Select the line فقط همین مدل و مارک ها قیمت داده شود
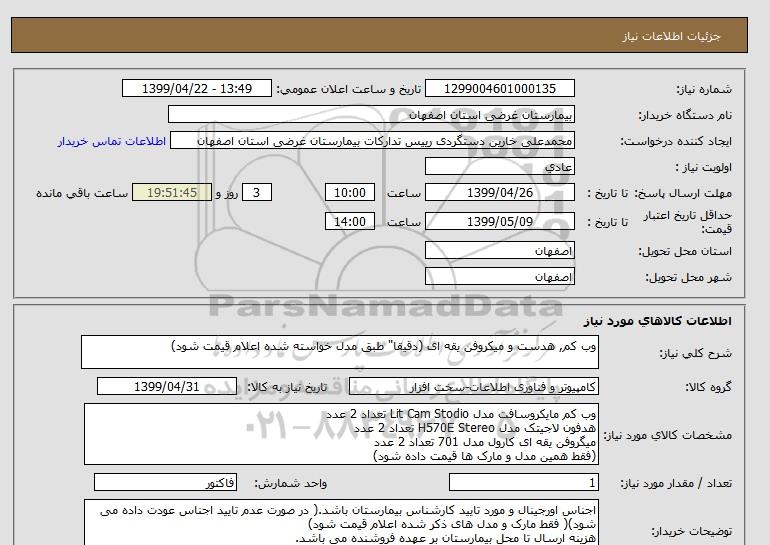This screenshot has height=545, width=770. coord(485,456)
